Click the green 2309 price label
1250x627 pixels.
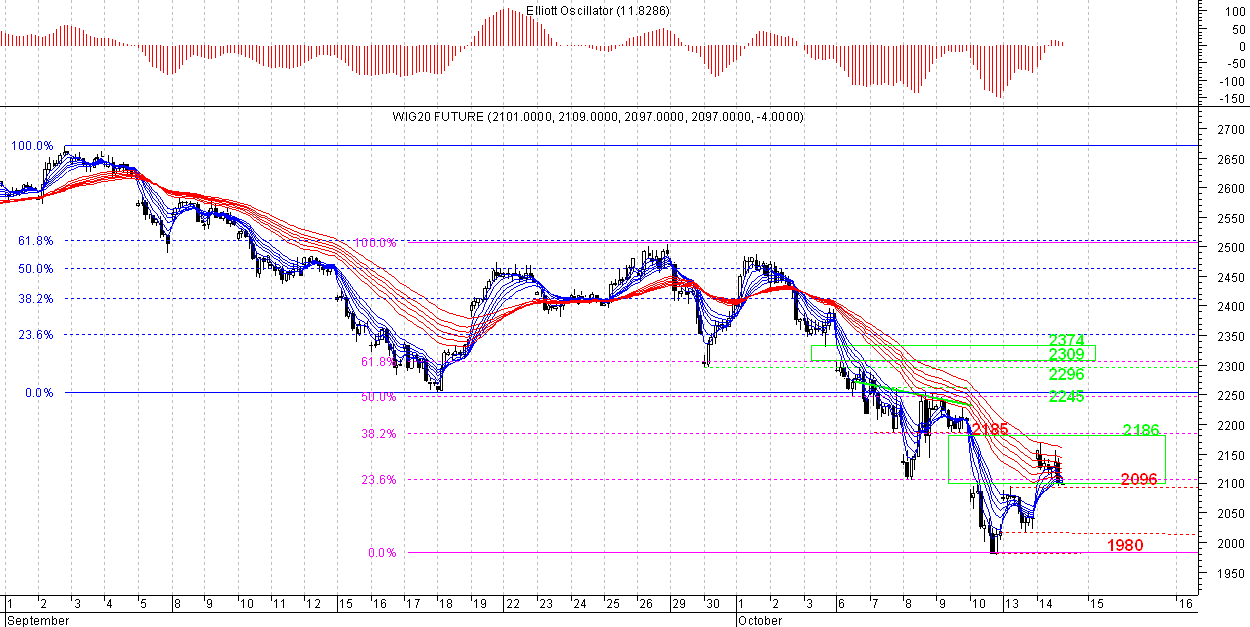click(1067, 355)
